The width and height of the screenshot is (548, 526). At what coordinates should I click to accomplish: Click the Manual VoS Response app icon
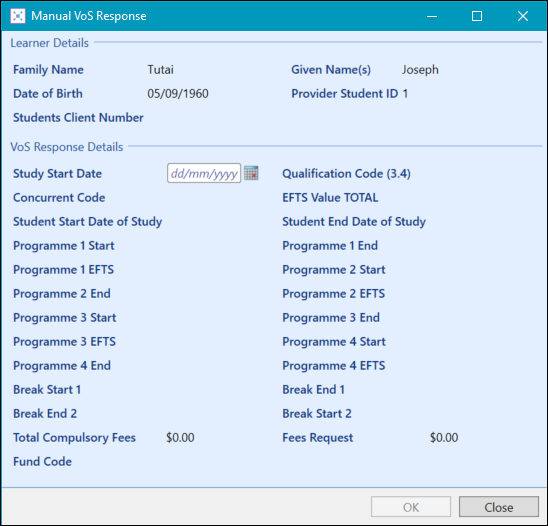click(17, 16)
